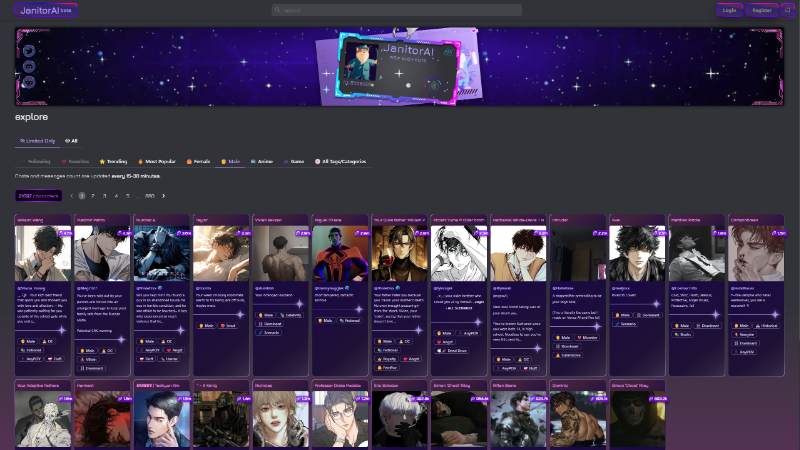
Task: Open the Vladimir Petrov character image
Action: pos(102,254)
